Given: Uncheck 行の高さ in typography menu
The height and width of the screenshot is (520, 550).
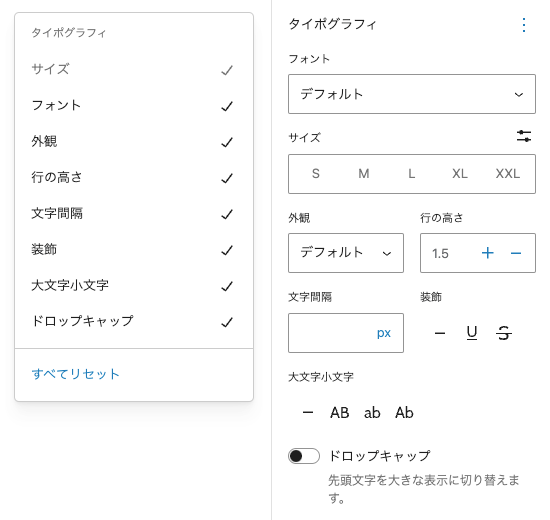Looking at the screenshot, I should tap(134, 178).
